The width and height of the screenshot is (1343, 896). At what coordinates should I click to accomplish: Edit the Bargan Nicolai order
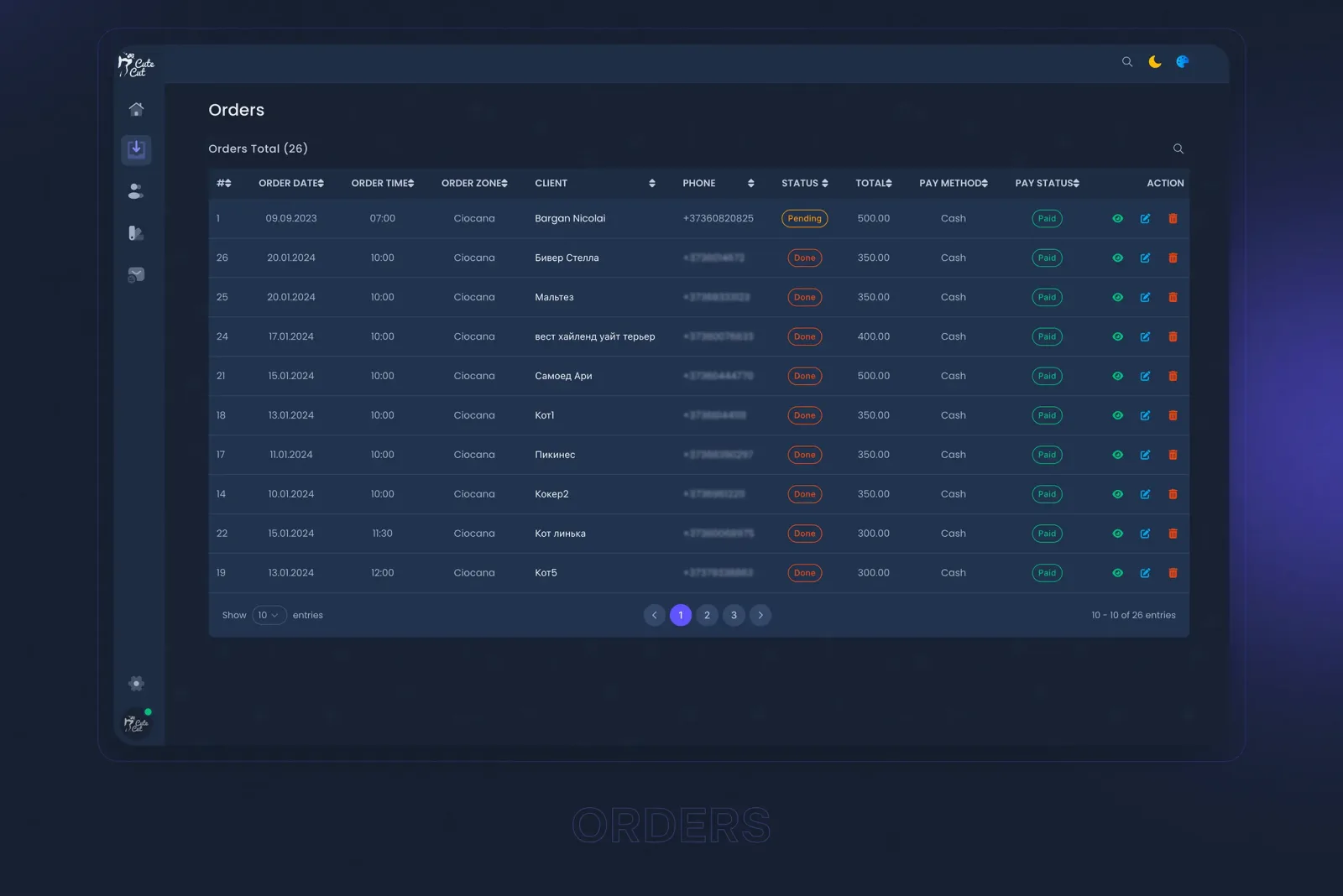tap(1145, 218)
